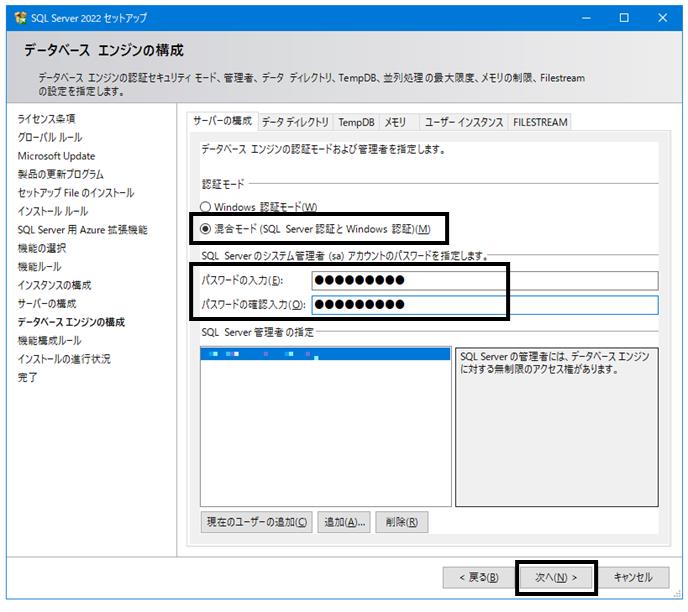Click 機能構成ルール step
688x612 pixels.
tap(50, 340)
